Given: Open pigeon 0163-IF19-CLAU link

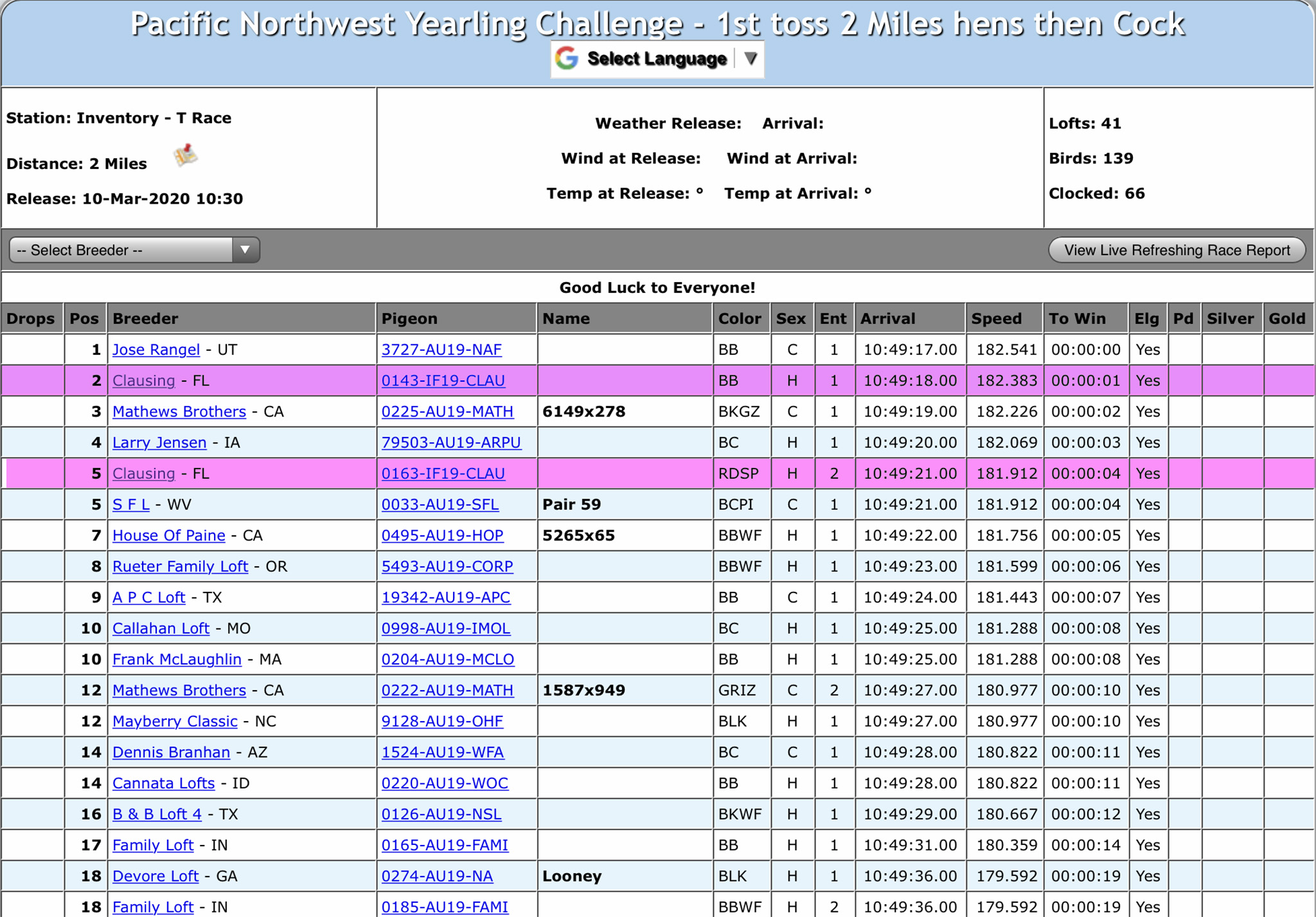Looking at the screenshot, I should click(443, 474).
